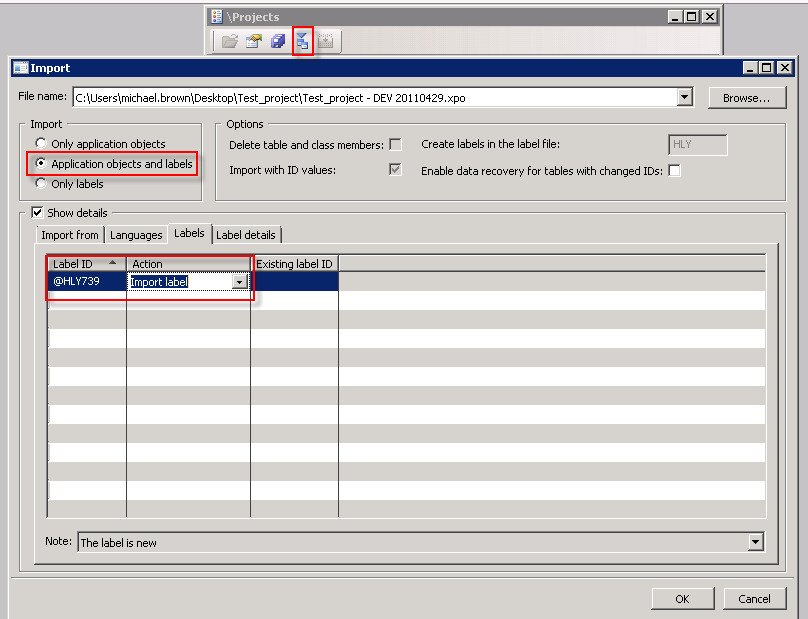
Task: Click the open project folder icon
Action: [x=228, y=40]
